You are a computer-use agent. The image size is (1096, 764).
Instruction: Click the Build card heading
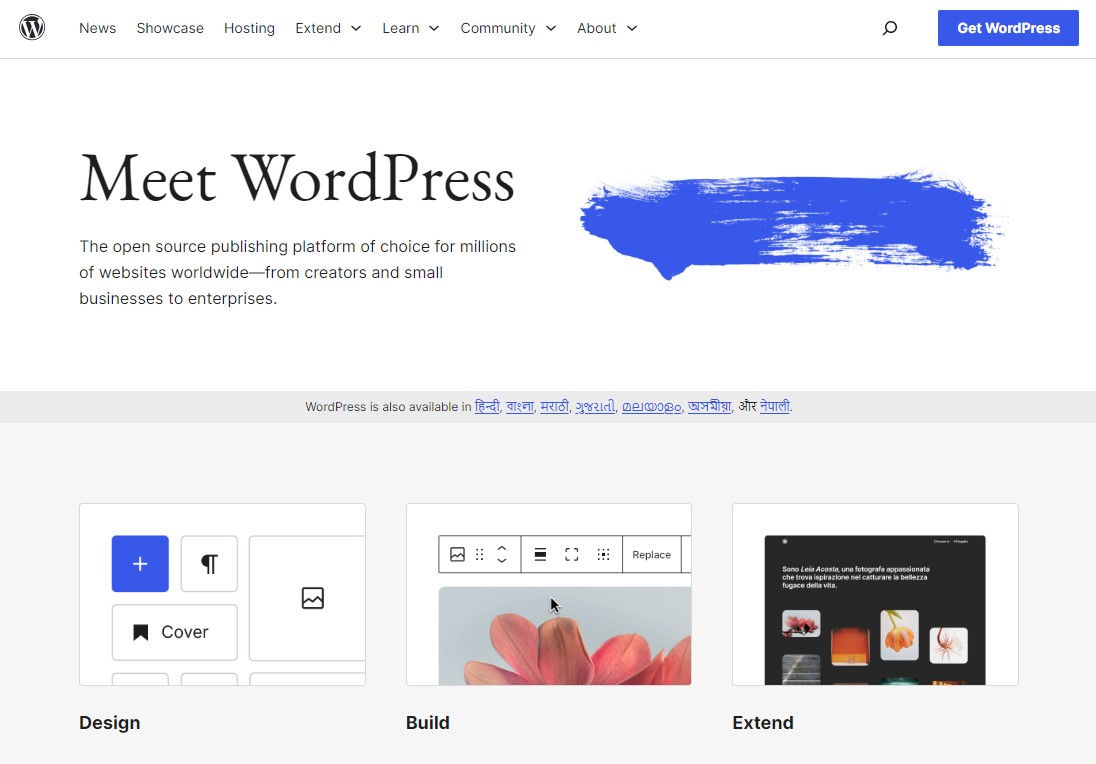[428, 723]
